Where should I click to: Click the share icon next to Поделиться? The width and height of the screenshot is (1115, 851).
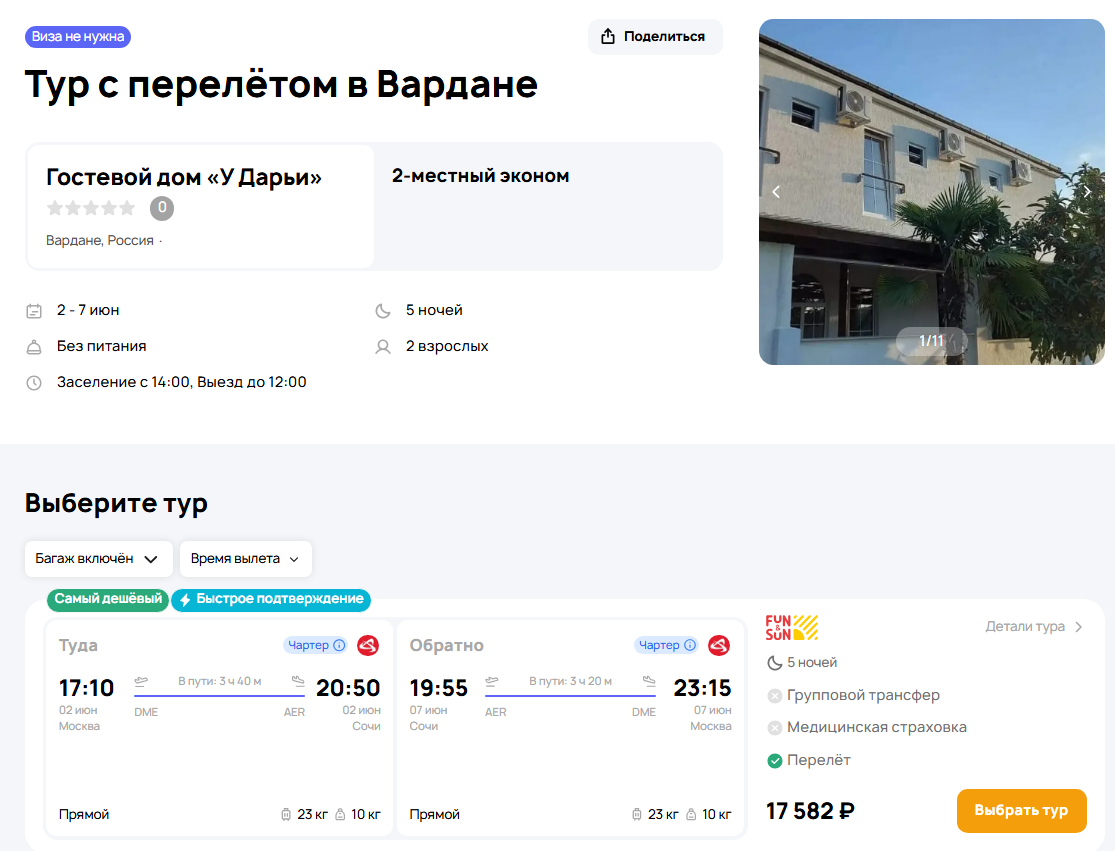pos(607,36)
